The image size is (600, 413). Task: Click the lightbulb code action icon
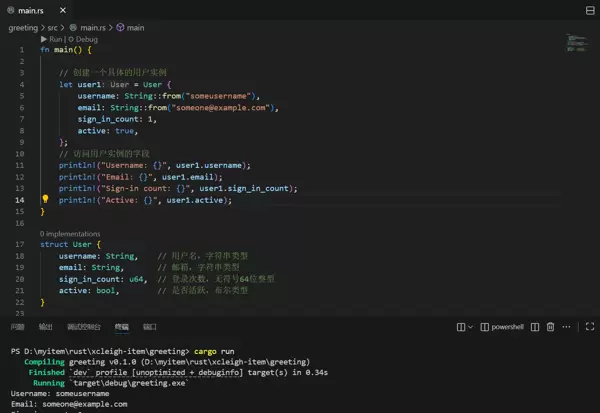tap(45, 199)
